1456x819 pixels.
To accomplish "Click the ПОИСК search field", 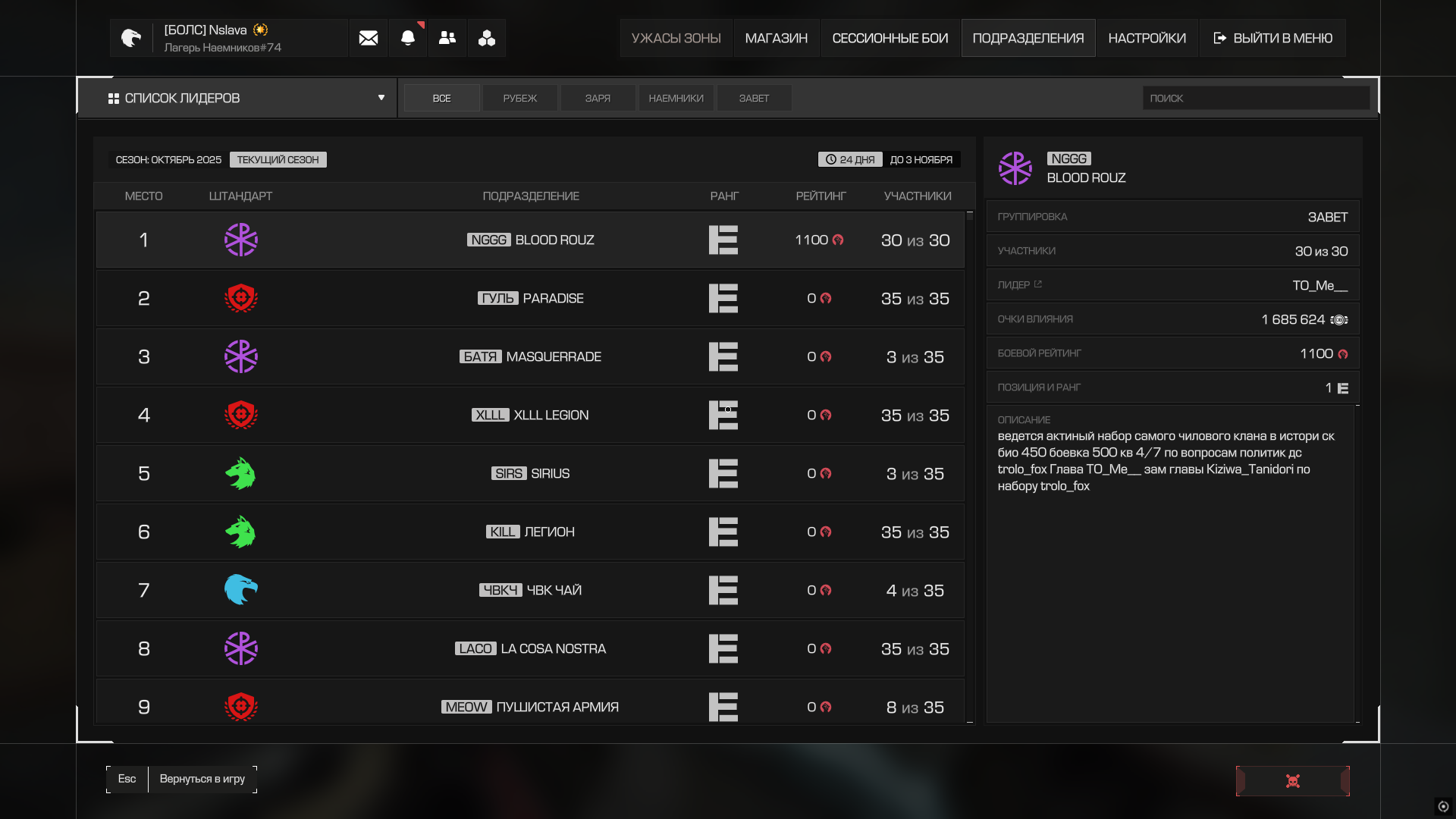I will pos(1255,98).
